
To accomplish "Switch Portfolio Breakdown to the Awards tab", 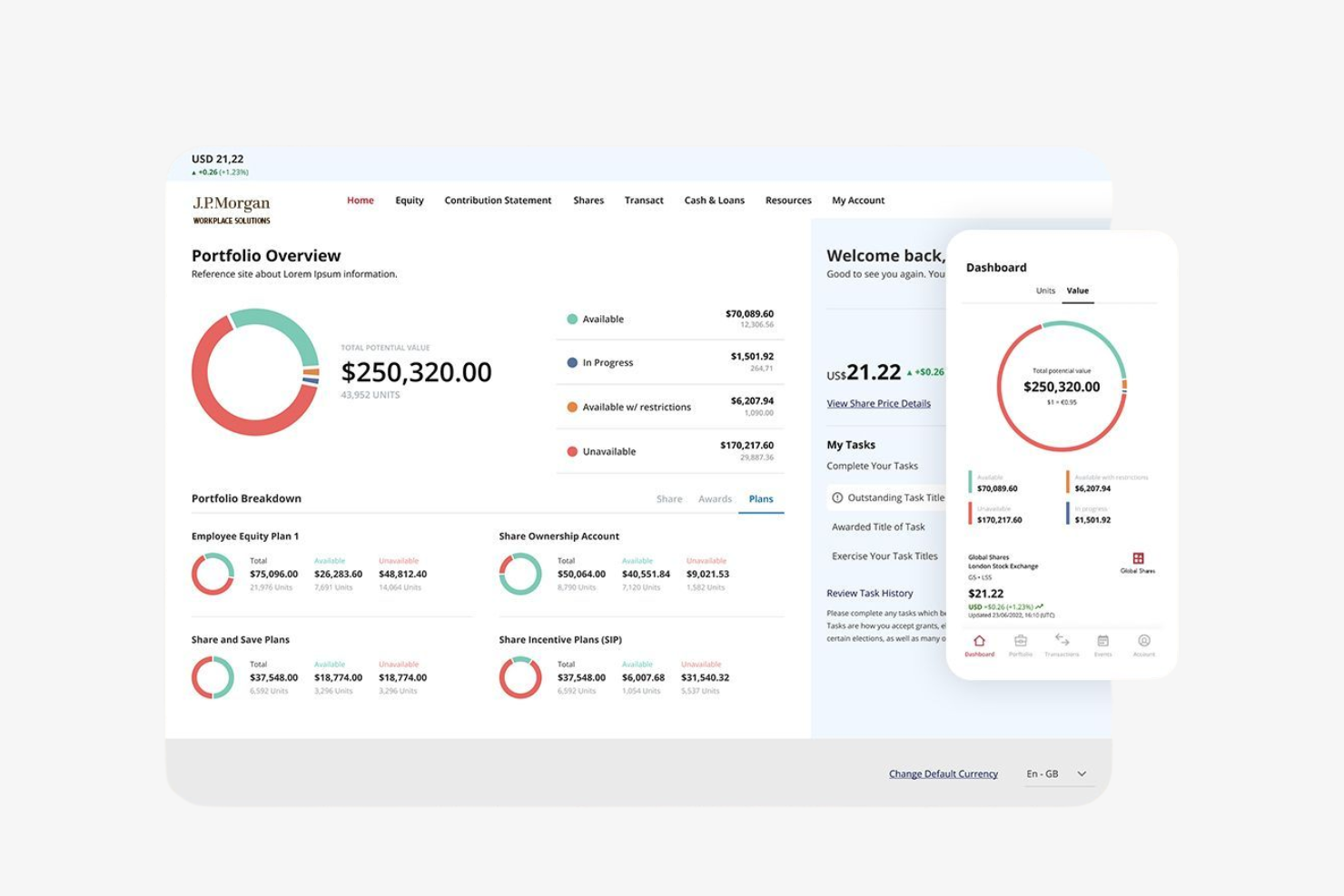I will point(716,498).
